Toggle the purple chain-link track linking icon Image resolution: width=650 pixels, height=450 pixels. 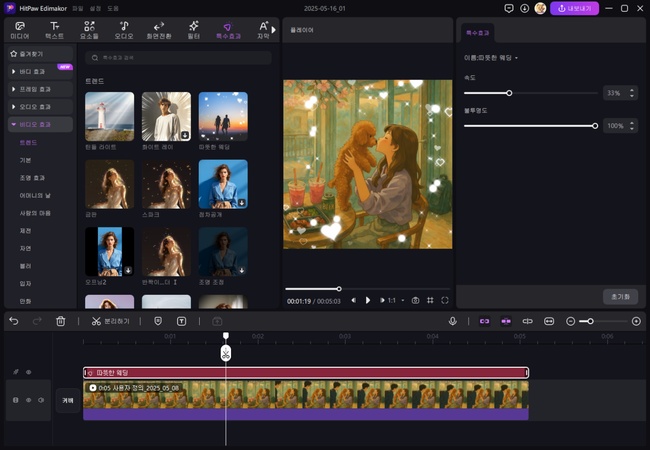(x=484, y=321)
